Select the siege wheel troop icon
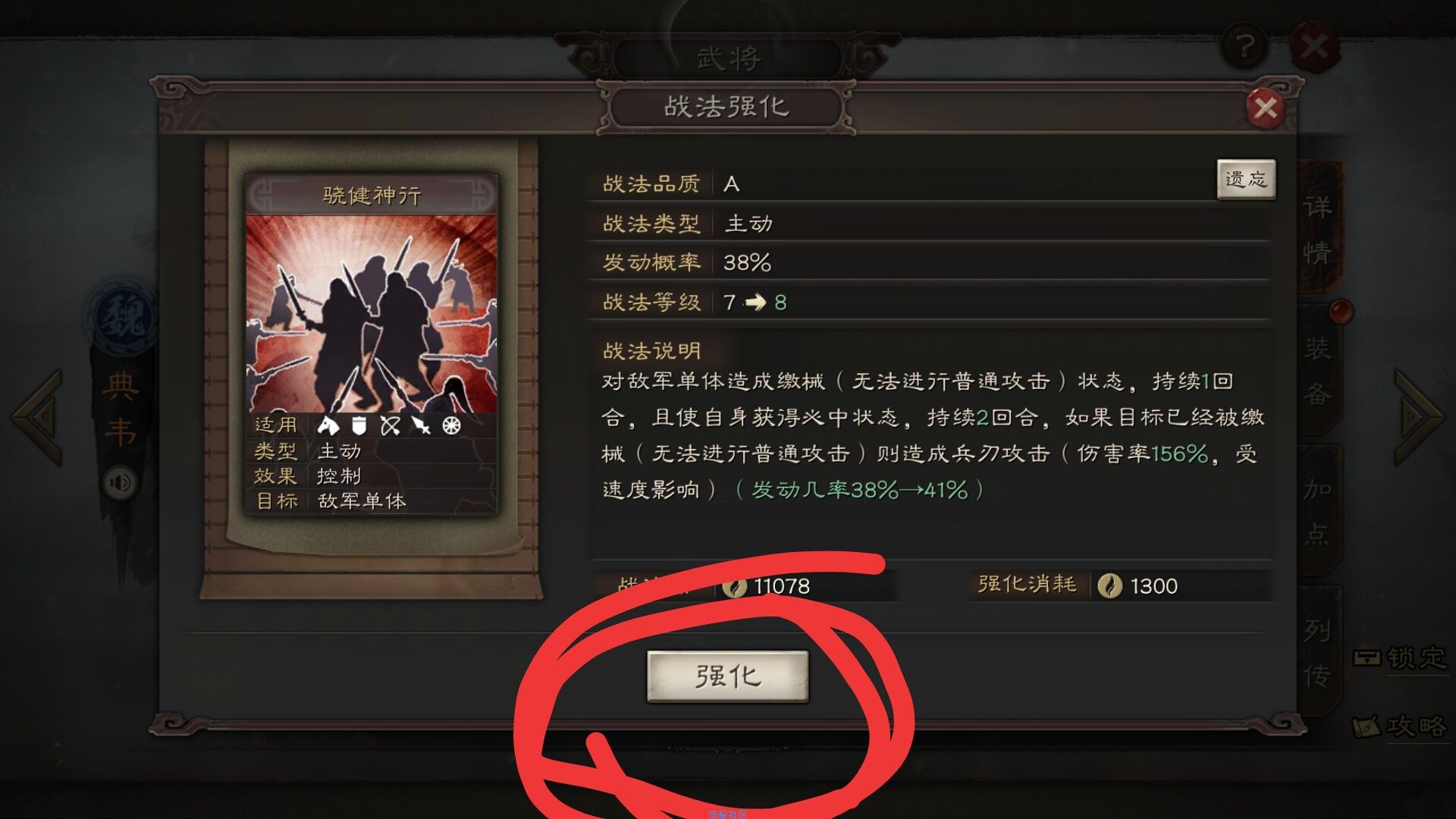Screen dimensions: 1456x819 coord(452,425)
